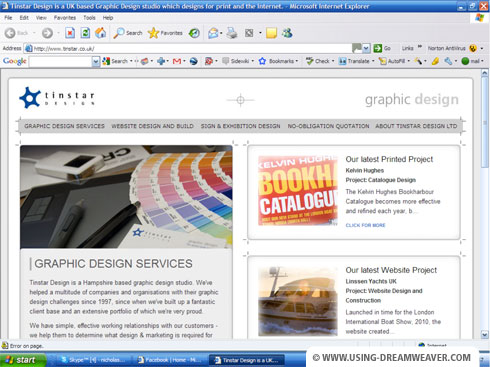Click spell Check in Google toolbar

click(318, 61)
